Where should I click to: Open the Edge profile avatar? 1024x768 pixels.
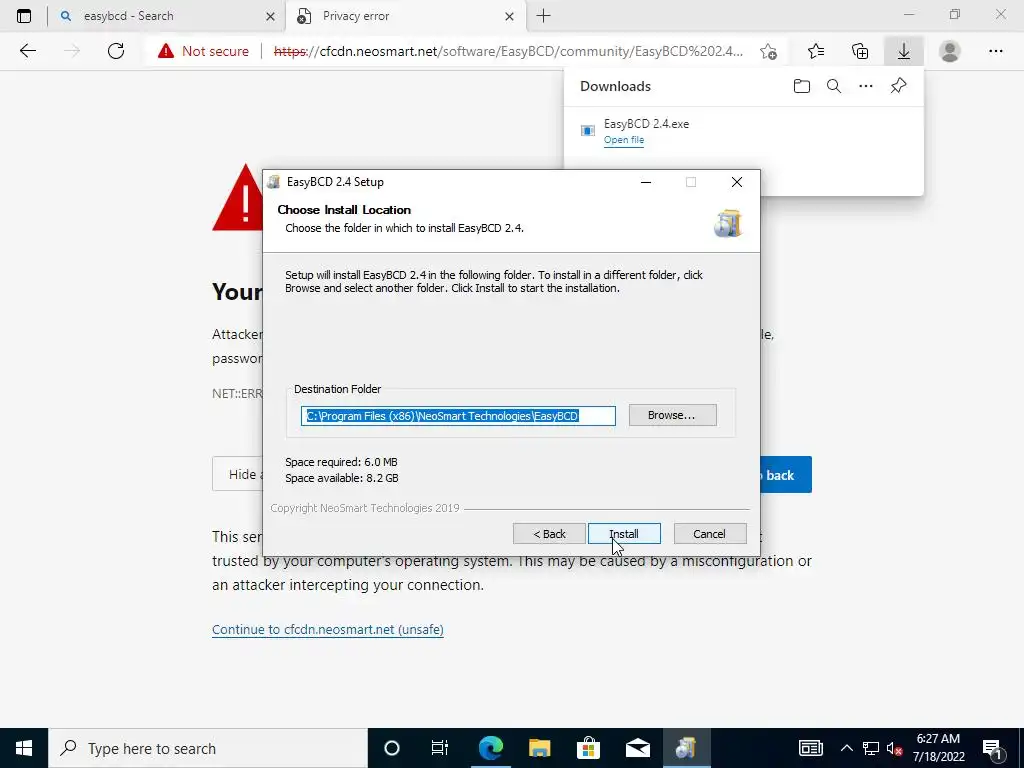(950, 51)
